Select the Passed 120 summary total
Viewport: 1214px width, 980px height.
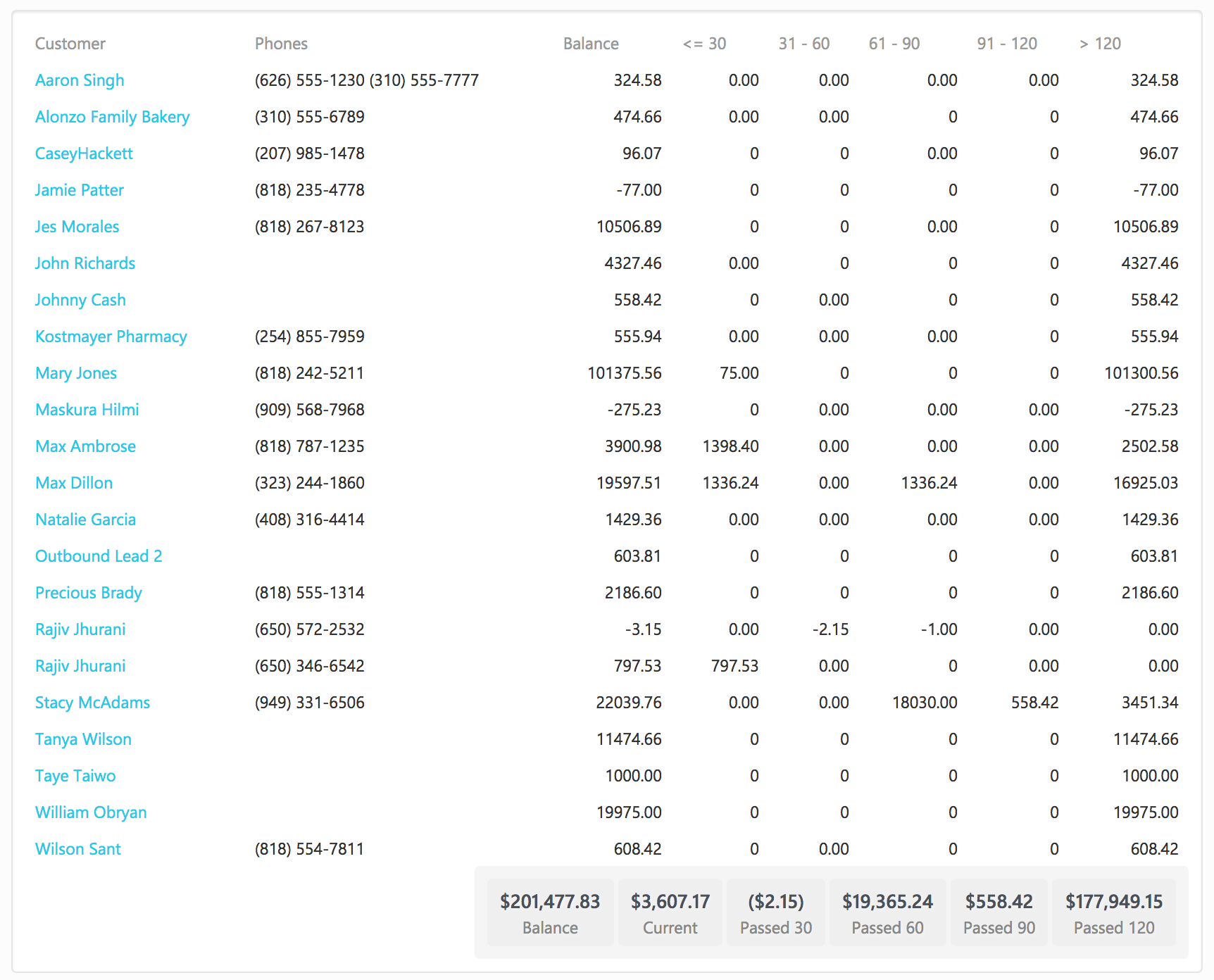tap(1113, 912)
